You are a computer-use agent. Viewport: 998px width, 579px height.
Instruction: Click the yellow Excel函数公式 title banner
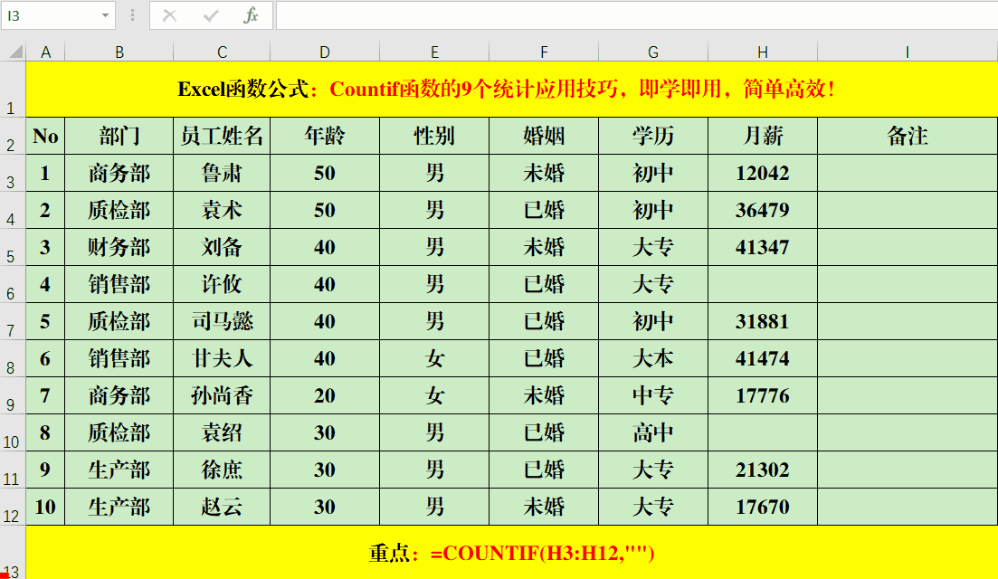coord(500,90)
